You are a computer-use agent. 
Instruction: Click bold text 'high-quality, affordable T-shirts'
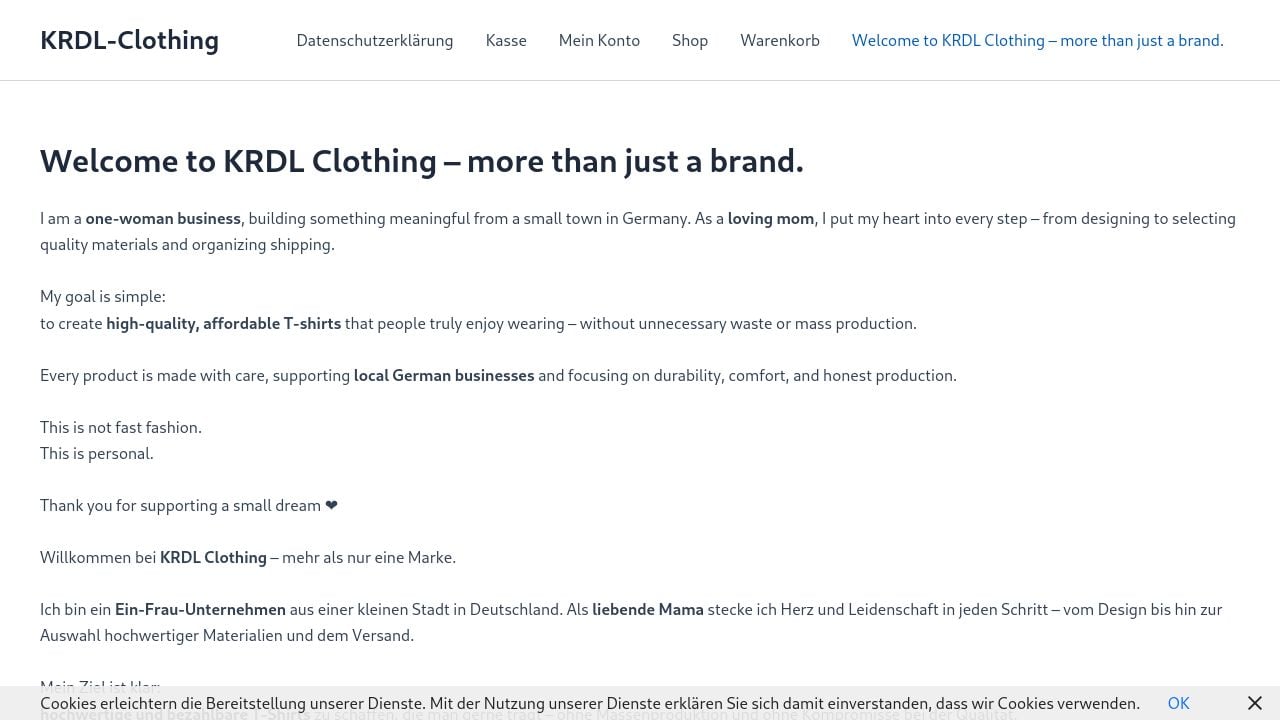224,323
